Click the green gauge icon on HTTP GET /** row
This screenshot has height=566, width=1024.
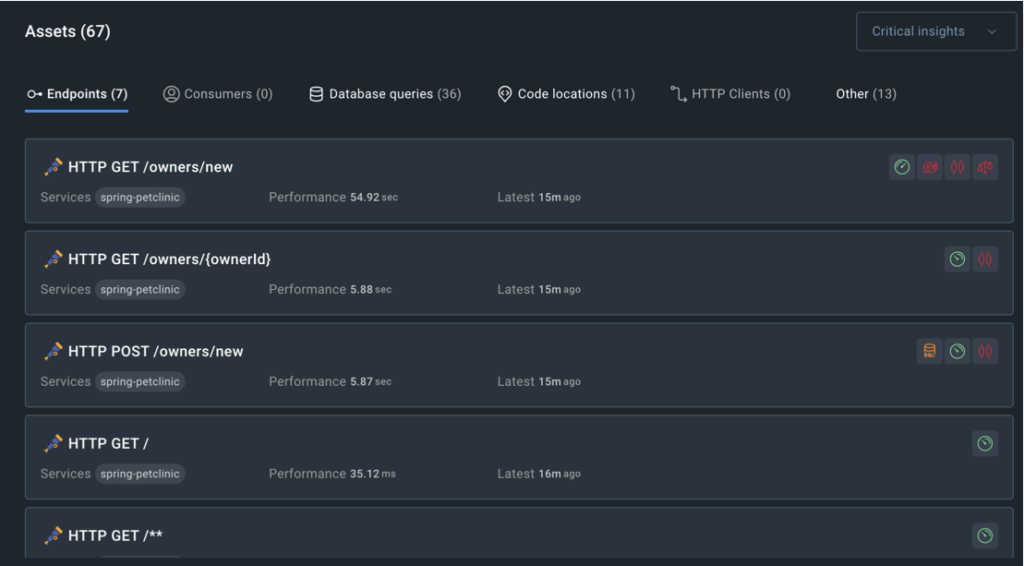pos(985,536)
